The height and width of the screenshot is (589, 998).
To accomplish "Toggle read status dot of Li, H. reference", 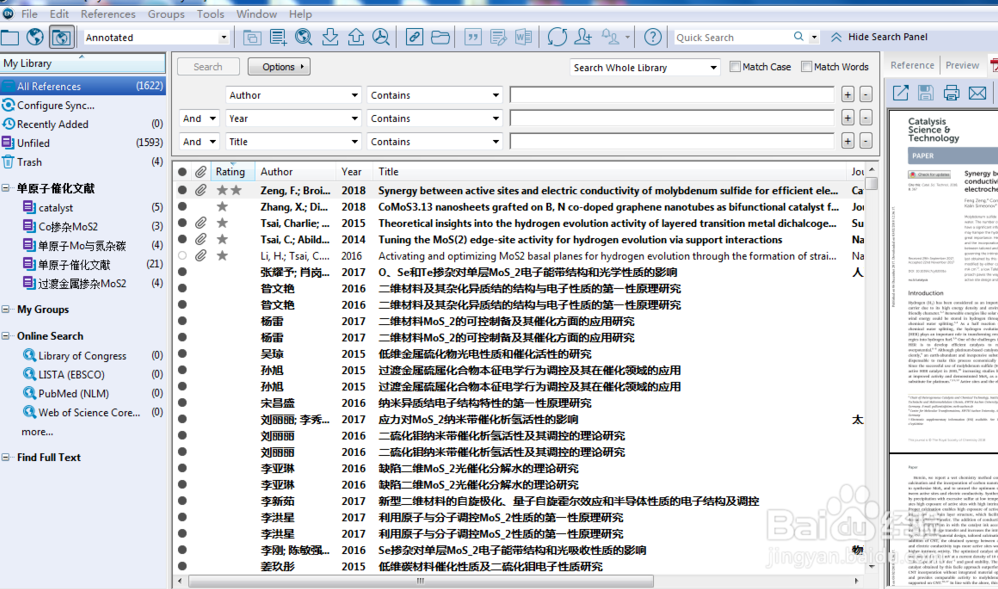I will [x=182, y=256].
